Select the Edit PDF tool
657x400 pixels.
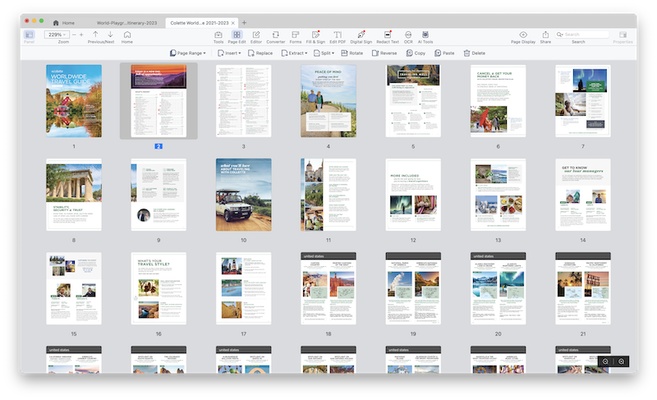(x=337, y=35)
